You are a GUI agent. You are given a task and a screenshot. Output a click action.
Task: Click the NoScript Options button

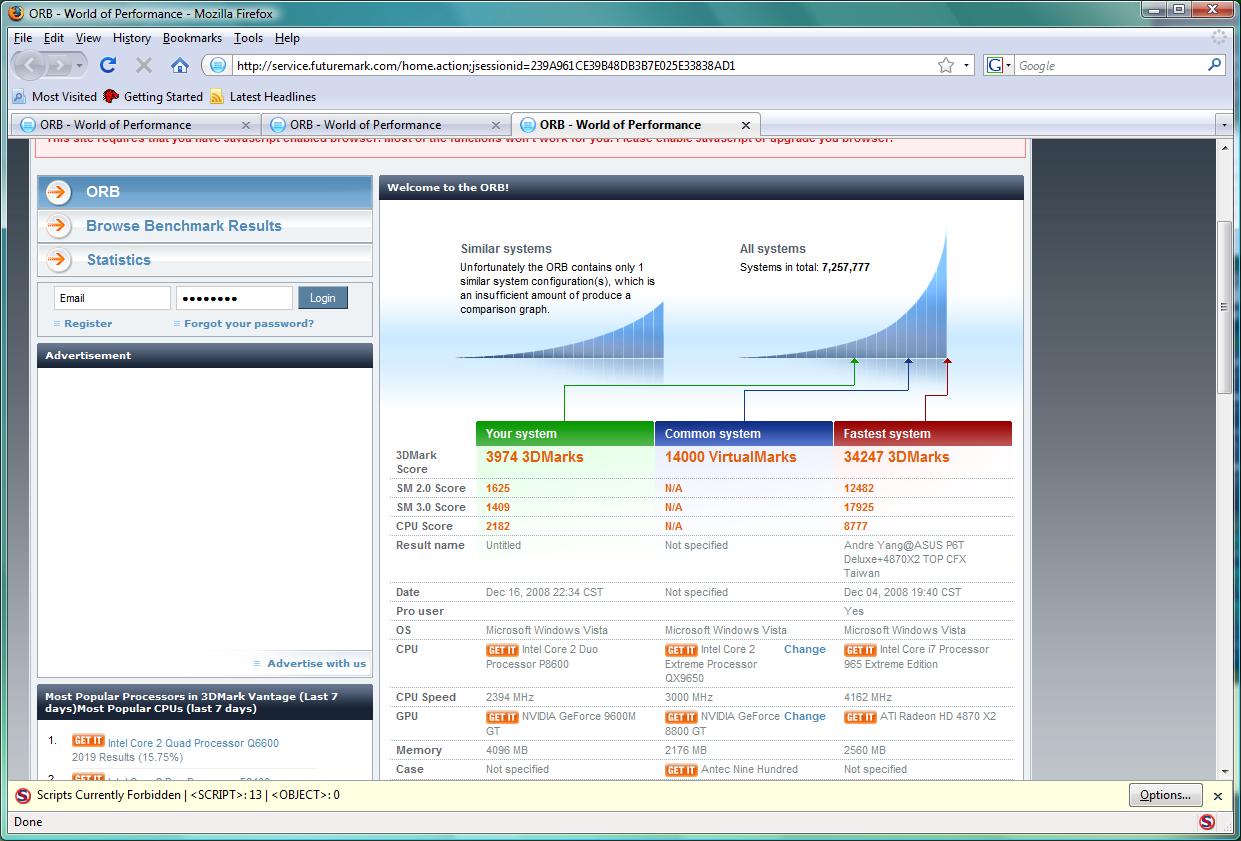(1165, 795)
